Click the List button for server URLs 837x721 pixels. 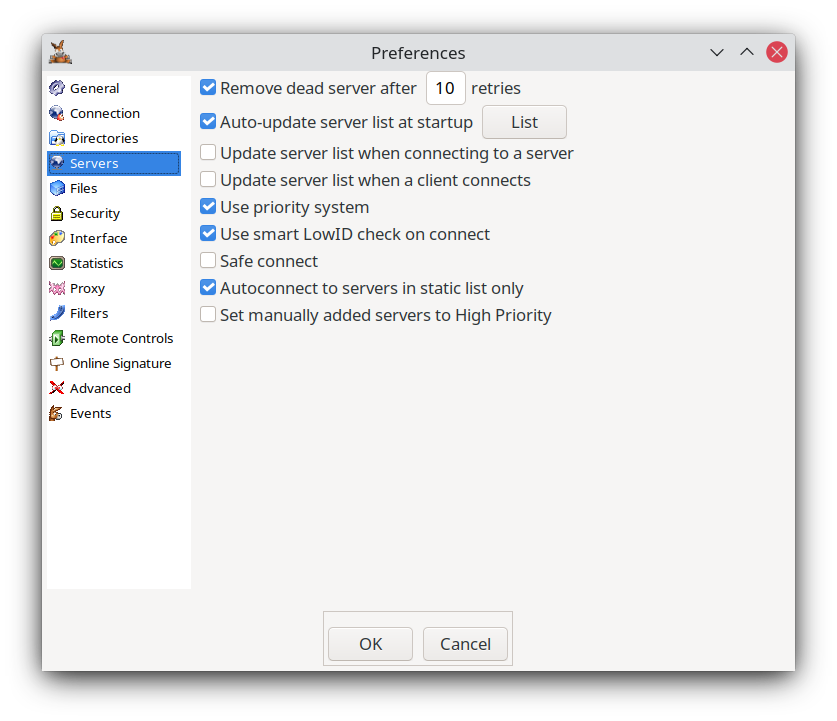tap(524, 122)
